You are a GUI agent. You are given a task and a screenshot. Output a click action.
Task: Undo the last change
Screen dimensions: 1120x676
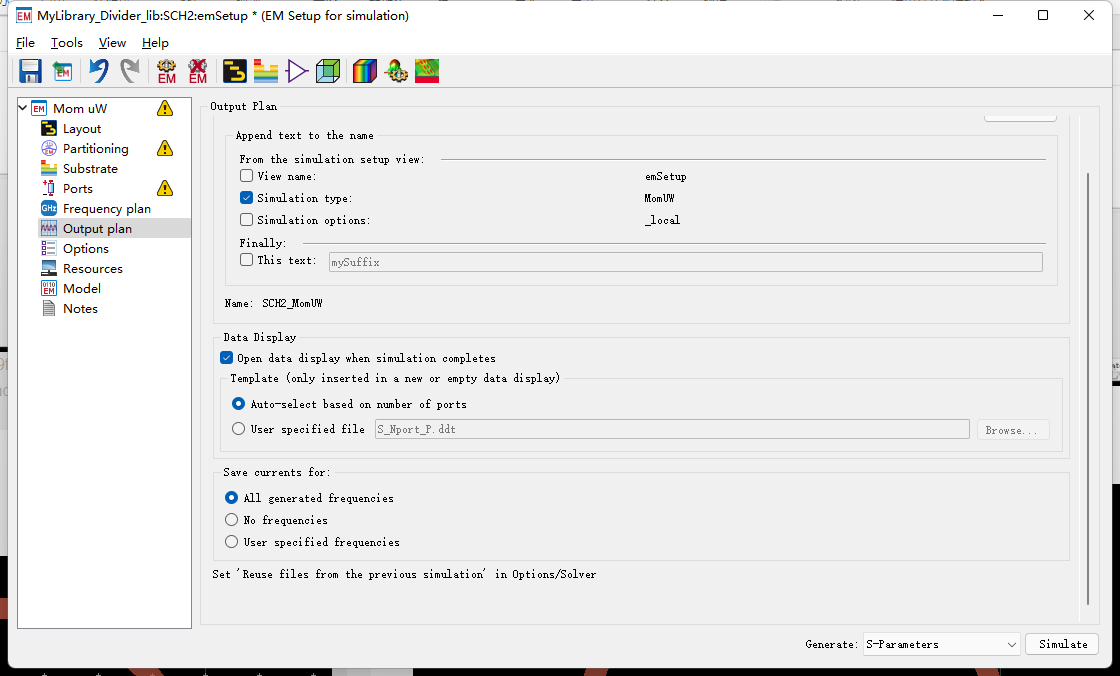click(99, 71)
